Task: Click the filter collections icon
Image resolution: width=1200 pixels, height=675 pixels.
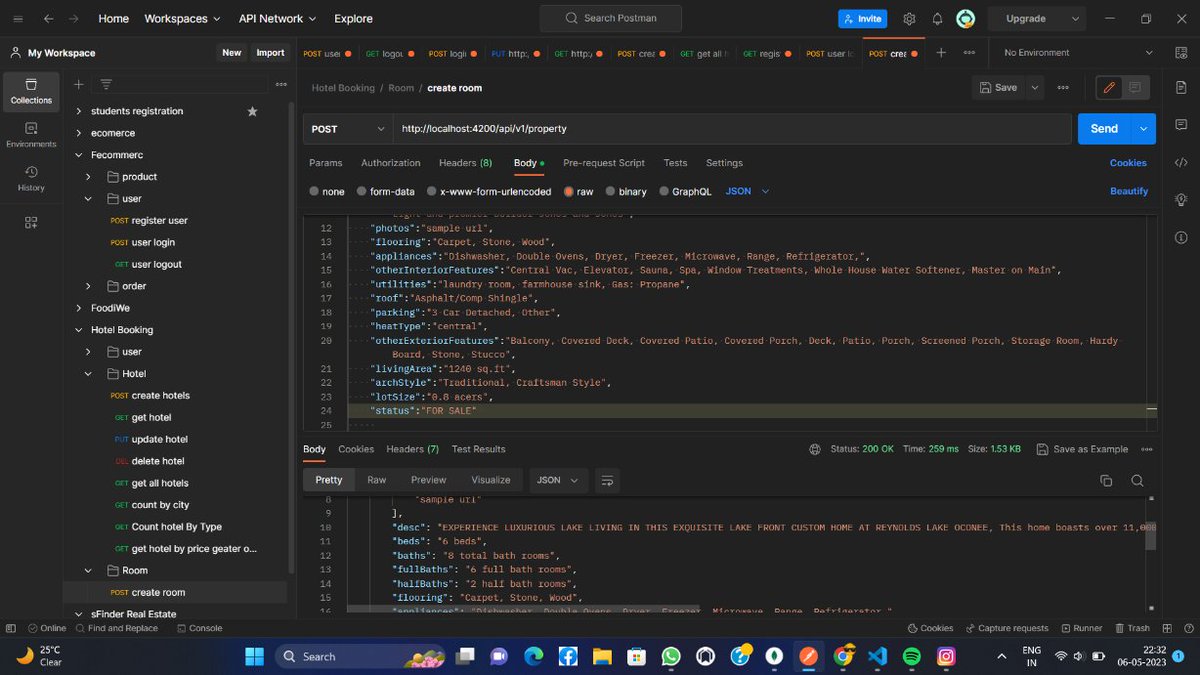Action: click(x=106, y=84)
